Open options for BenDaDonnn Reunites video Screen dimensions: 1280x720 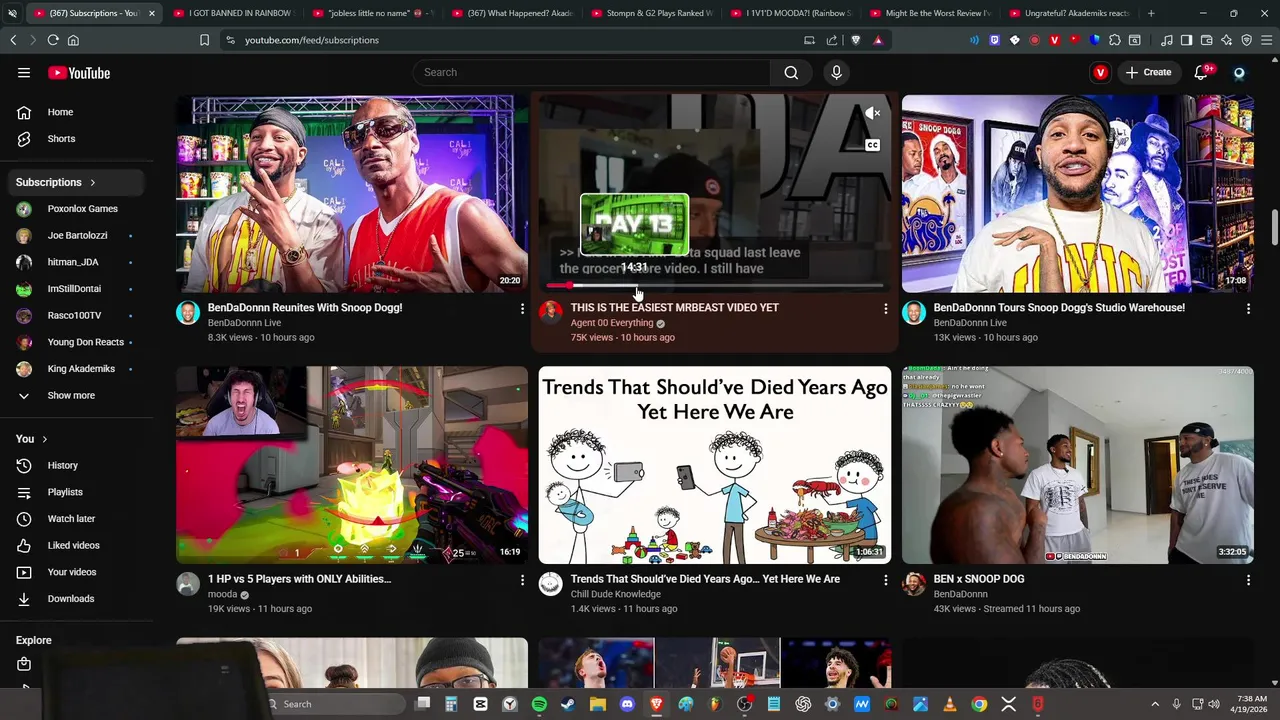pyautogui.click(x=522, y=309)
